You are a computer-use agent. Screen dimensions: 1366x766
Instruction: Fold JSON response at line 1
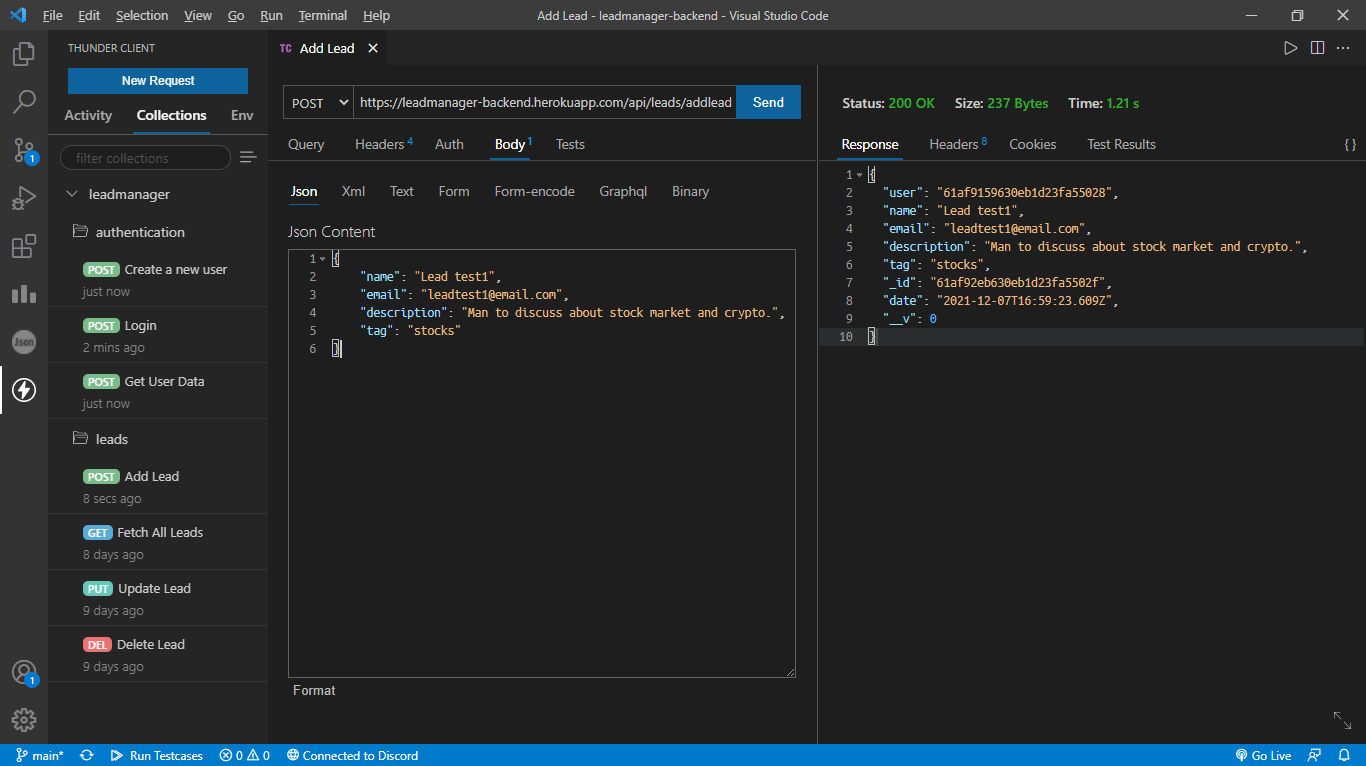point(859,175)
